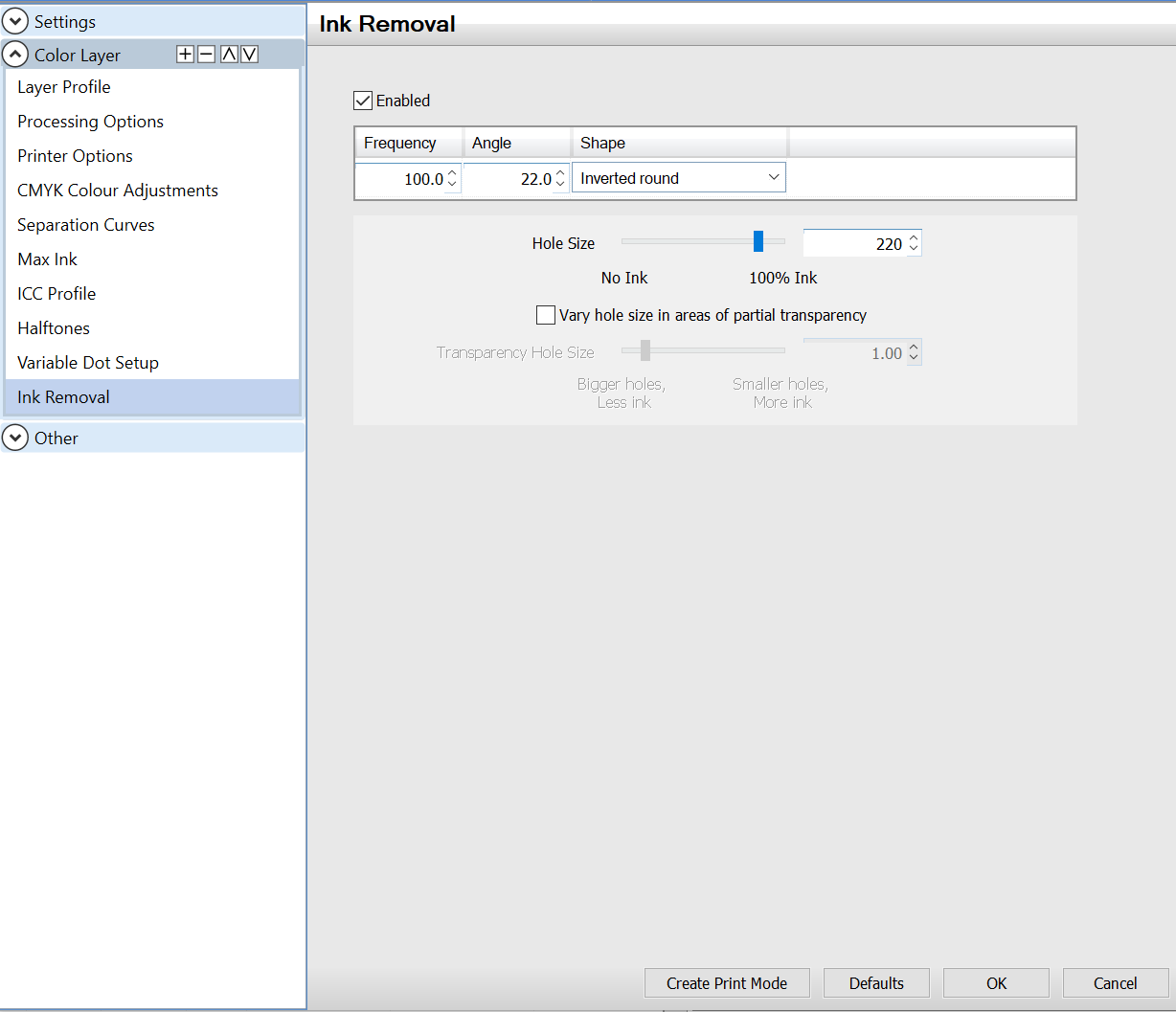Collapse the Color Layer section
The image size is (1176, 1012).
15,55
